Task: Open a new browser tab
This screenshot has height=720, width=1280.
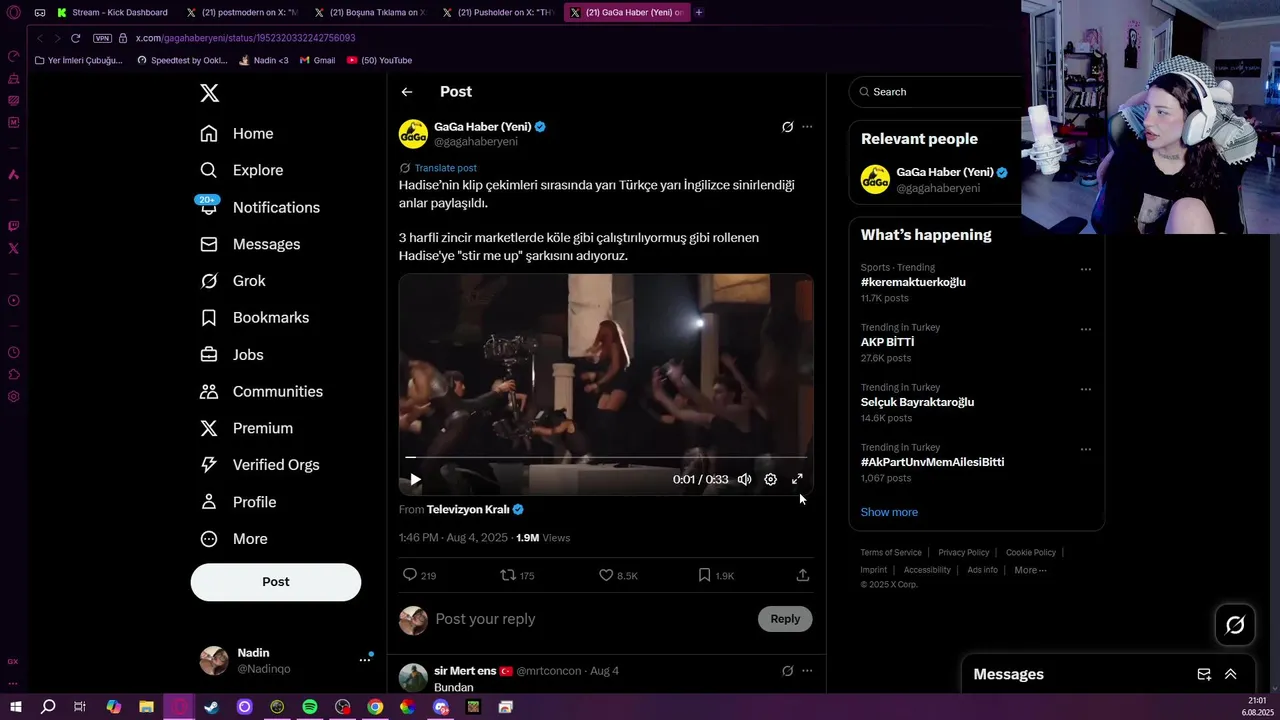Action: coord(698,13)
